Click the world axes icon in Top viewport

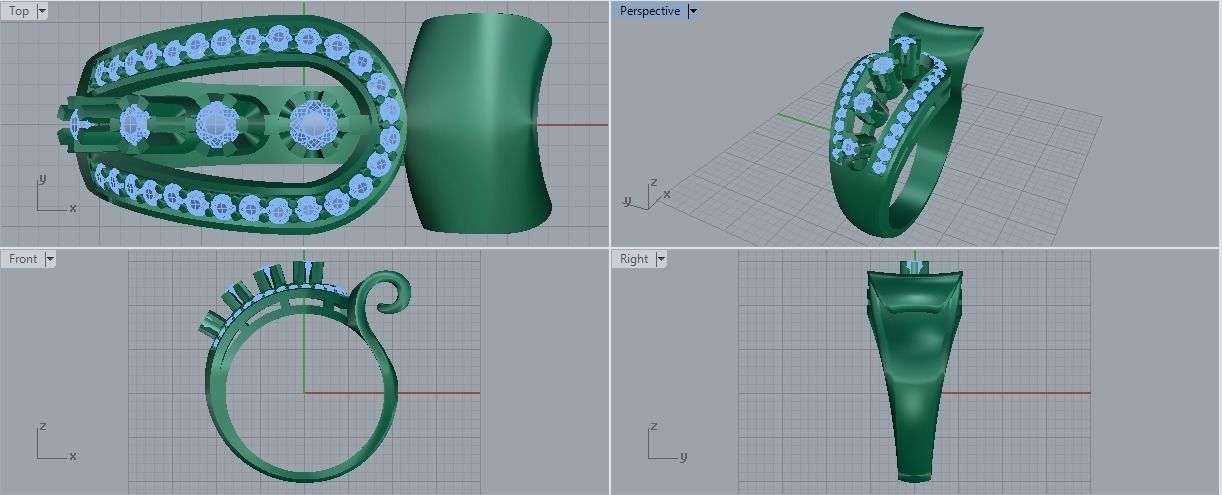click(x=54, y=194)
